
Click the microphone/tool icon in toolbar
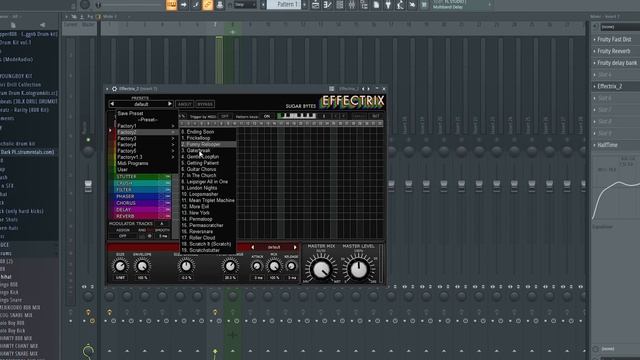coord(400,5)
